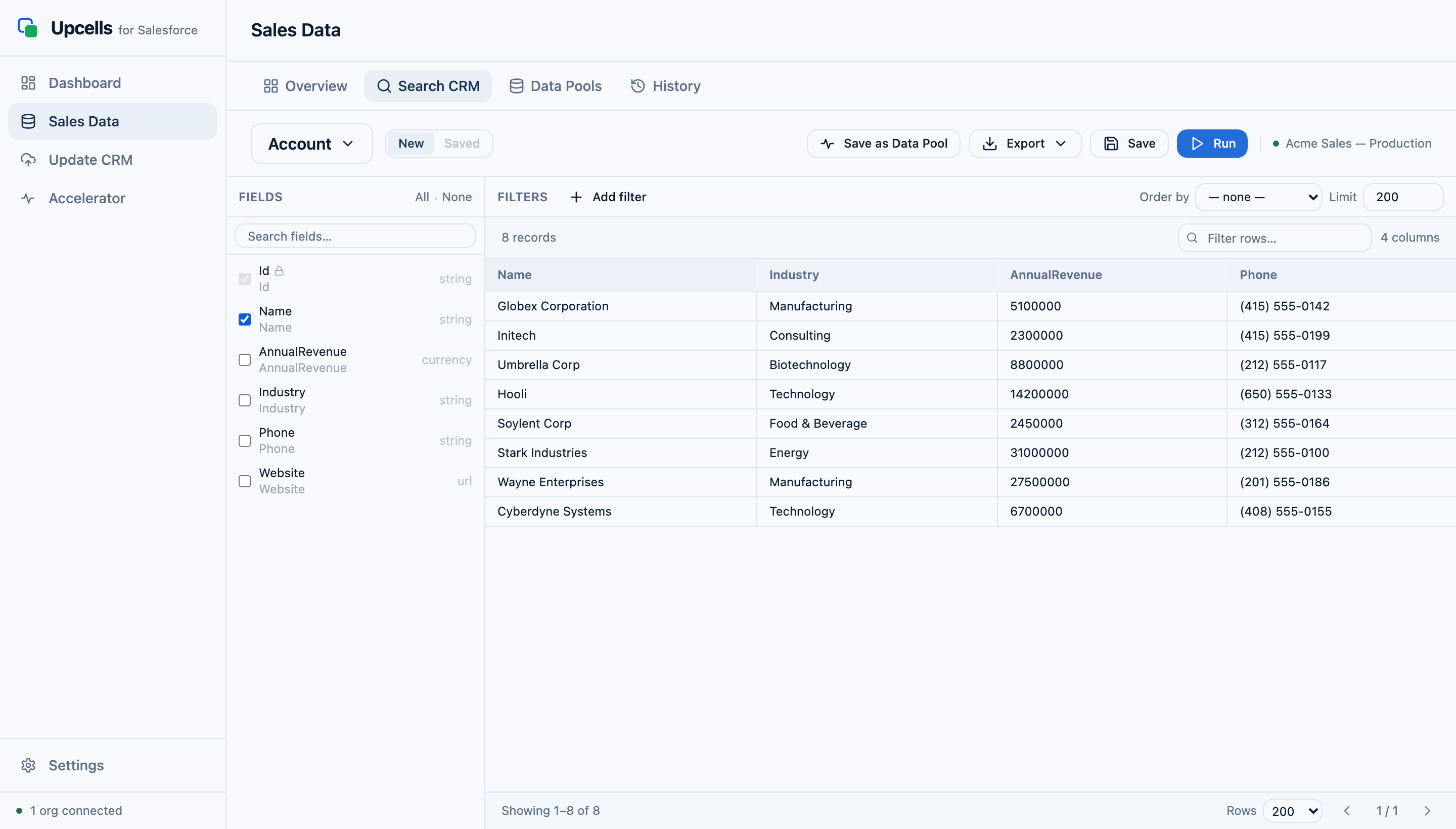Select None fields link
Viewport: 1456px width, 829px height.
click(457, 197)
